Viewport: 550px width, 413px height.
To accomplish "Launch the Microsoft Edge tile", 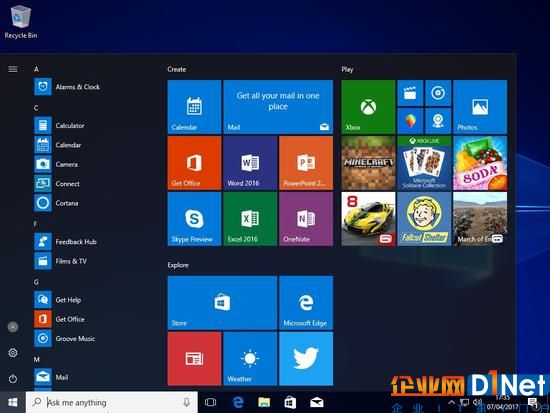I will click(306, 302).
